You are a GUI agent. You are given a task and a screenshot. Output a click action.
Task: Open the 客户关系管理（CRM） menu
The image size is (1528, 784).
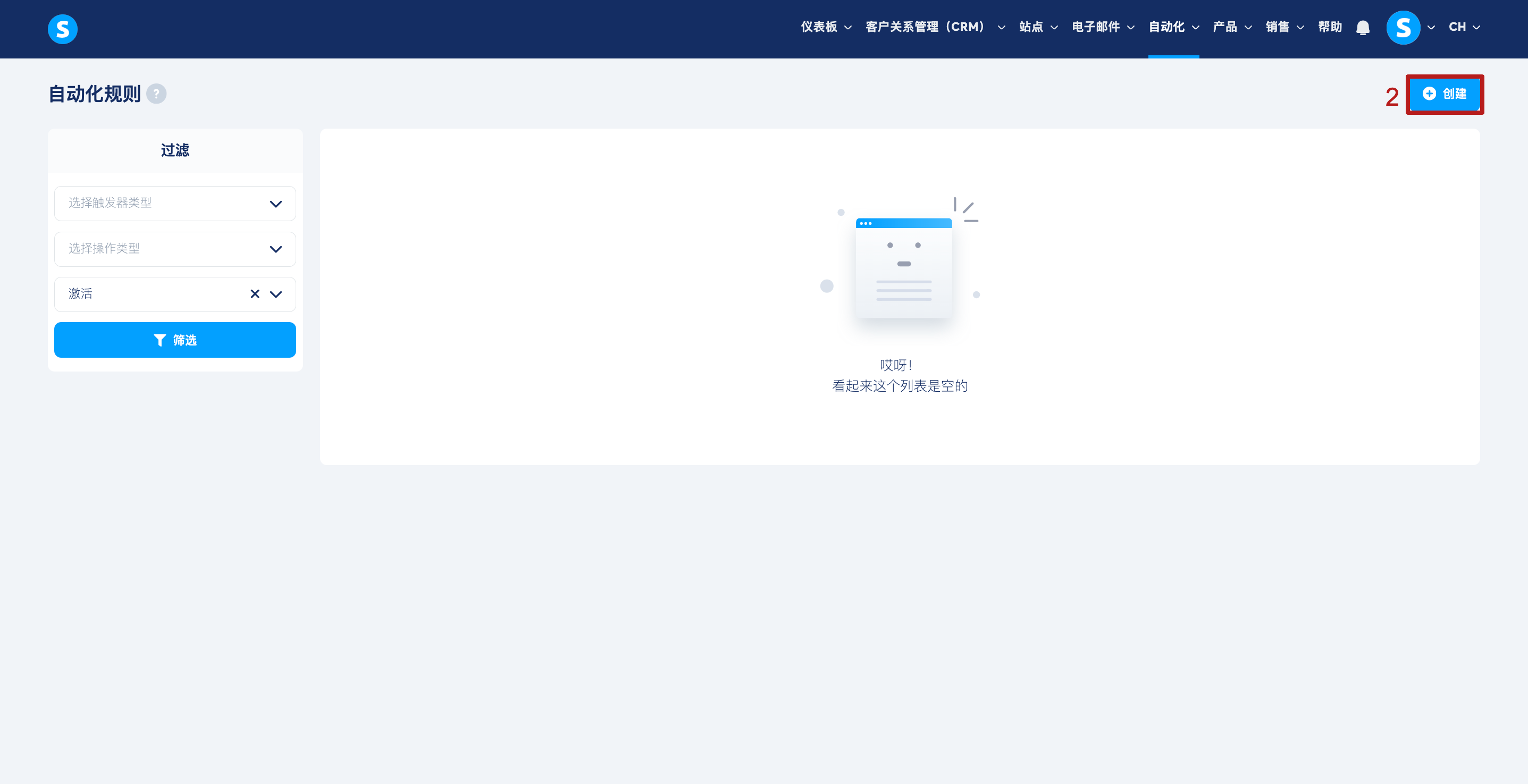934,27
